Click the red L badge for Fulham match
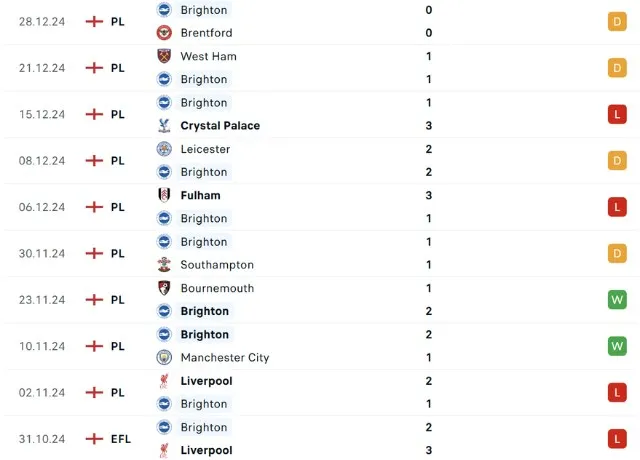The width and height of the screenshot is (640, 460). pos(617,207)
